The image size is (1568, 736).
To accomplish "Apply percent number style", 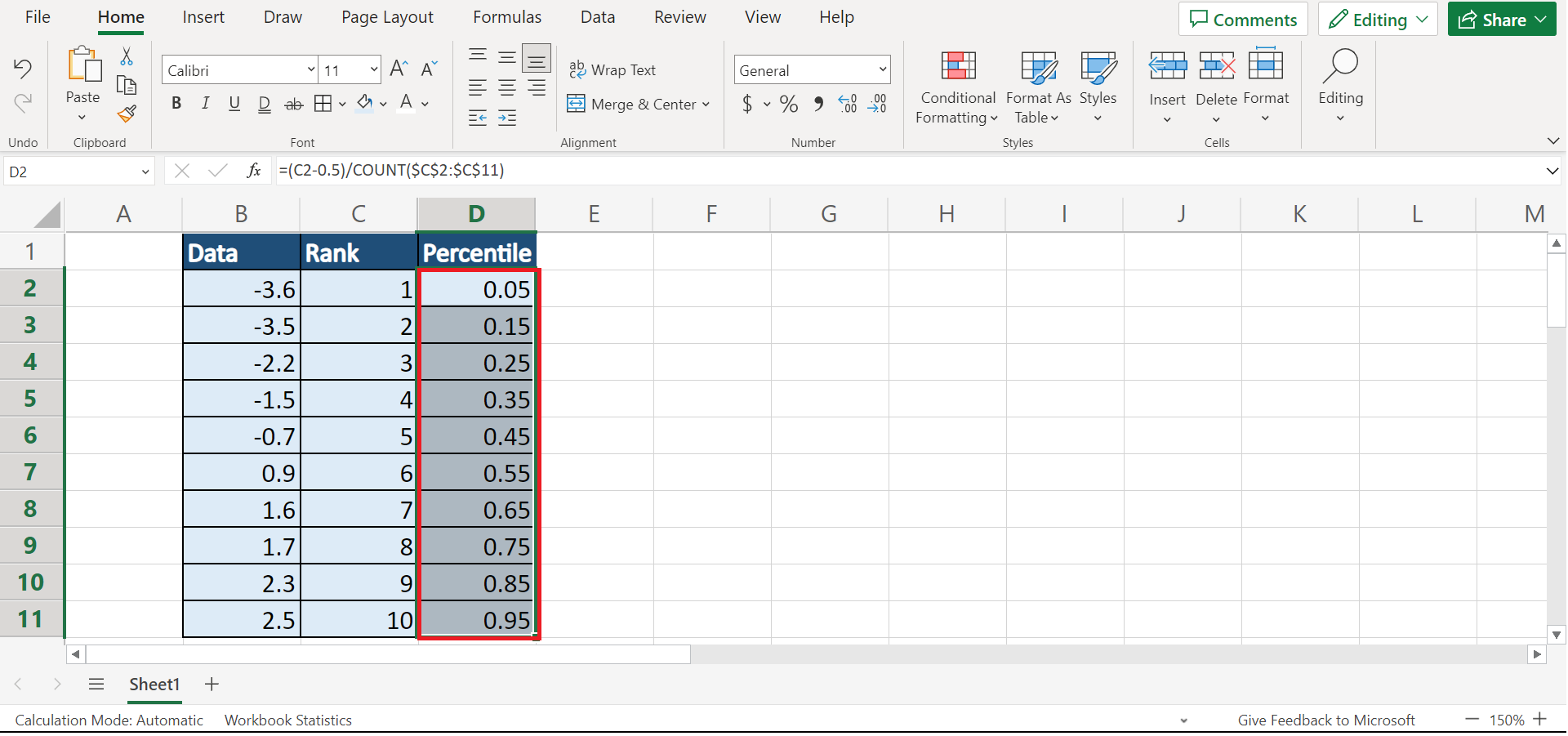I will [789, 104].
